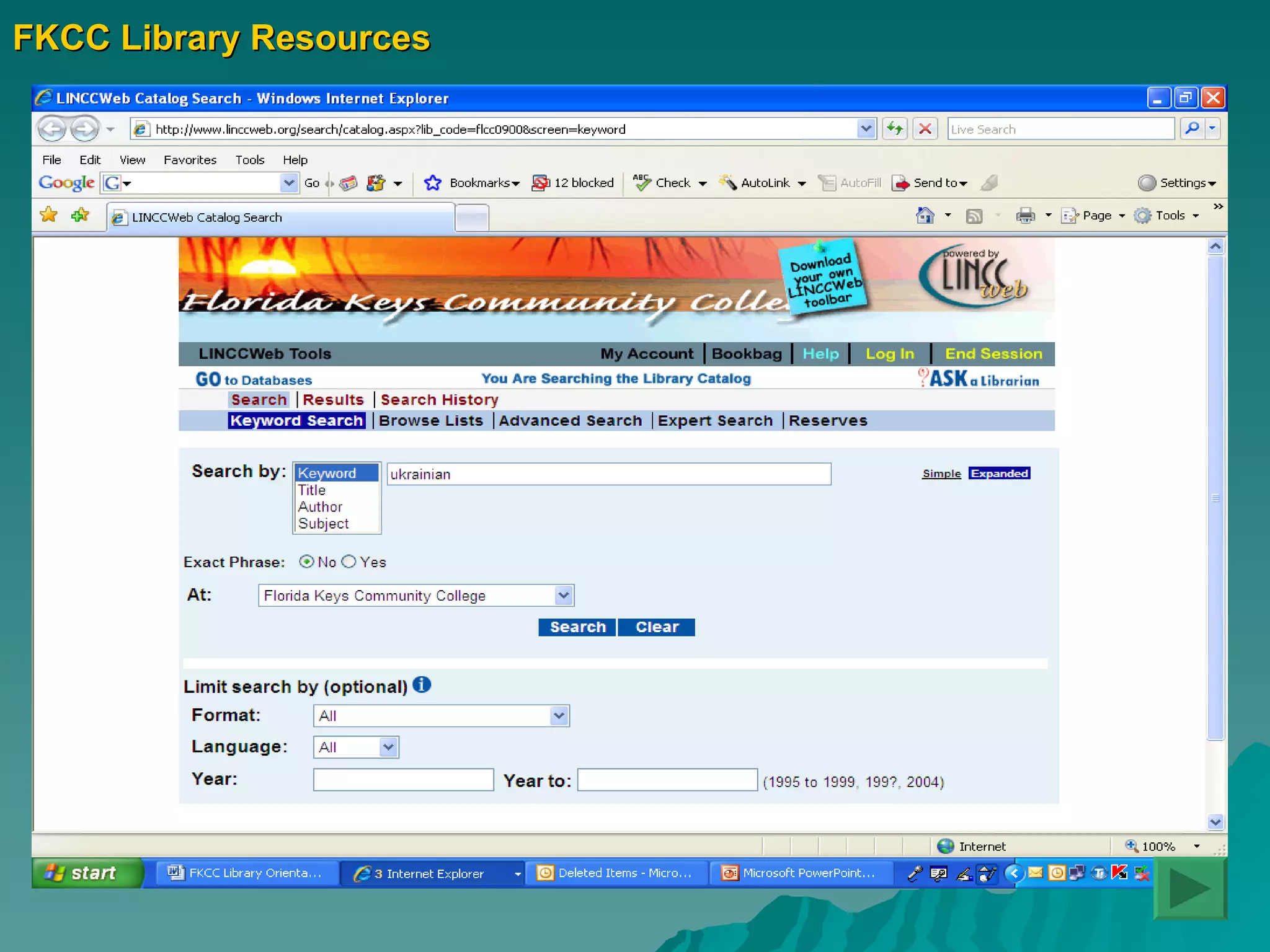The height and width of the screenshot is (952, 1270).
Task: Open the Live Search options dropdown arrow
Action: click(1212, 128)
